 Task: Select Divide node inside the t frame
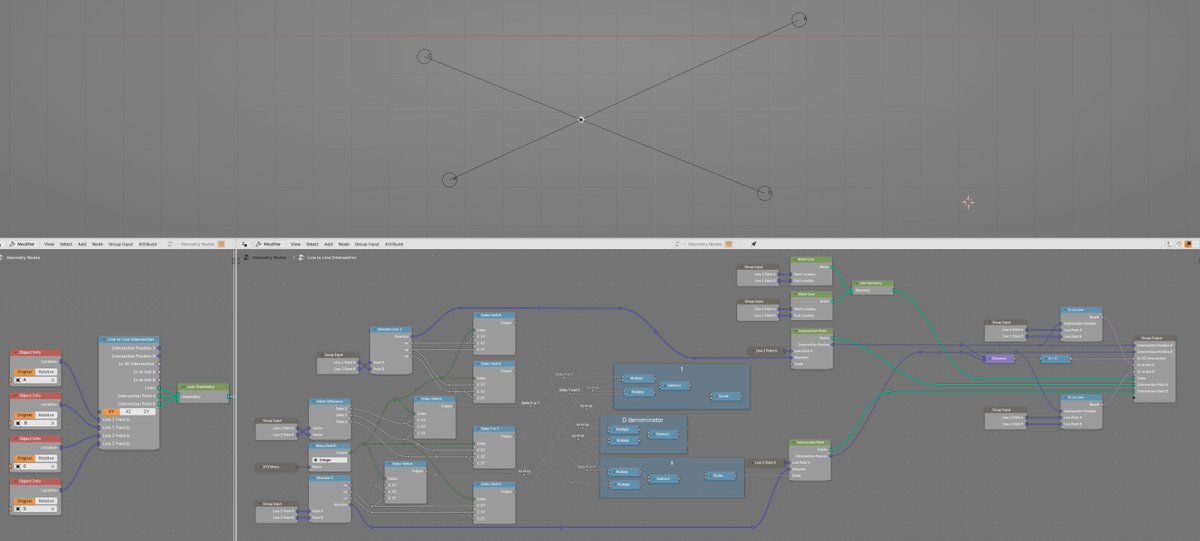[x=726, y=396]
